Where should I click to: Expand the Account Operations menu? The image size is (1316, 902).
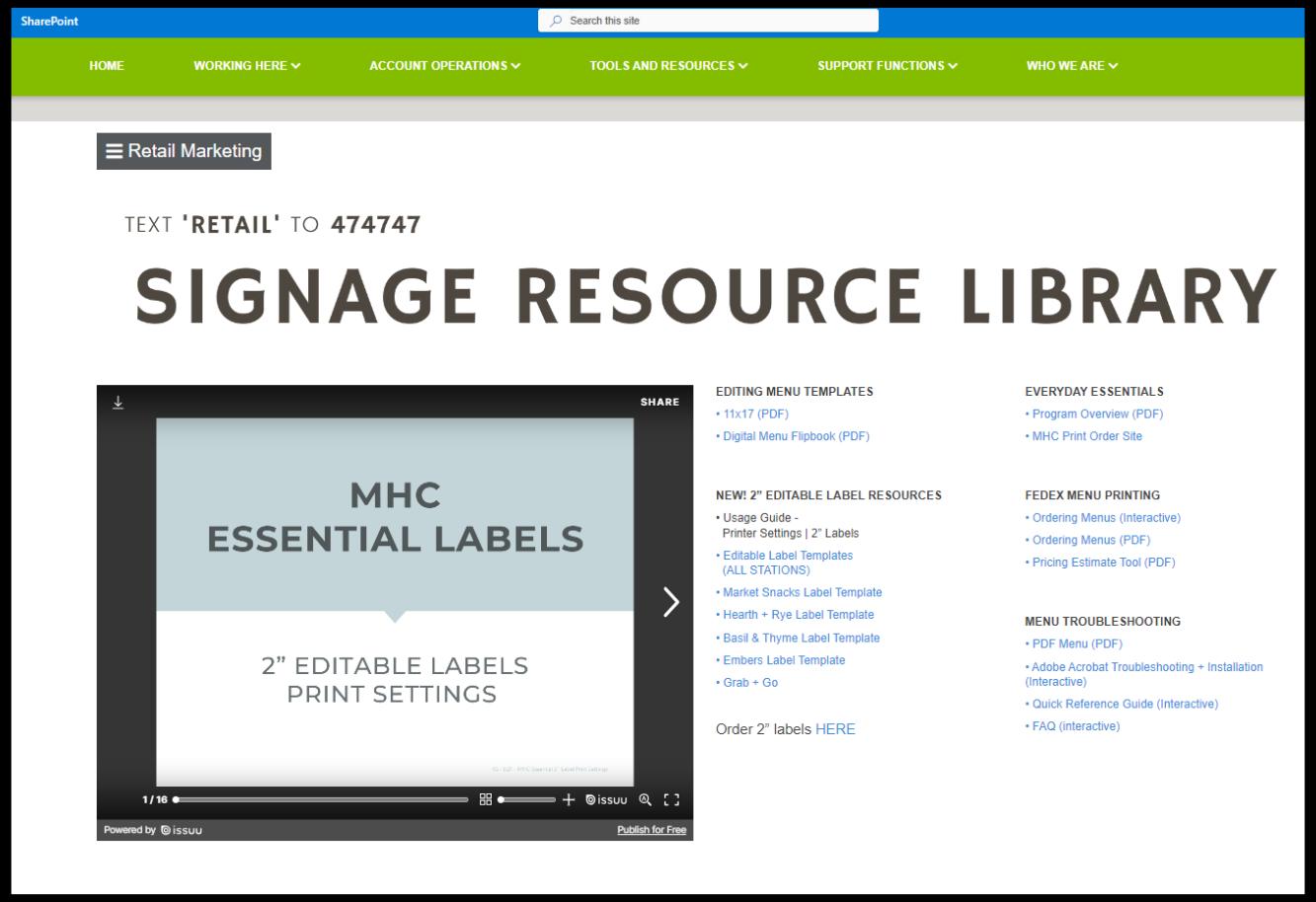tap(445, 66)
